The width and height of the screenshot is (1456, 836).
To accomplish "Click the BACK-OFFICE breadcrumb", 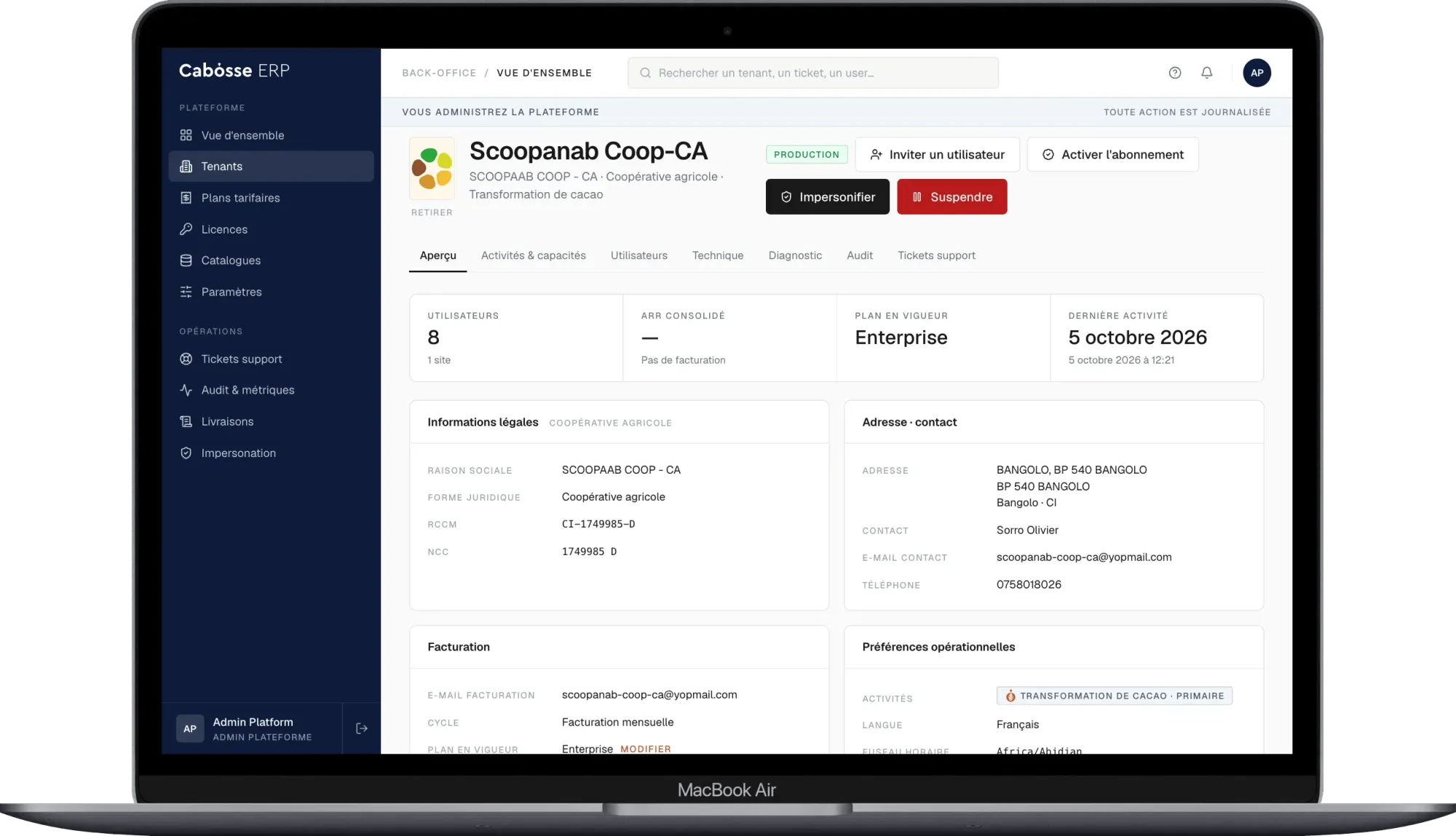I will 439,73.
